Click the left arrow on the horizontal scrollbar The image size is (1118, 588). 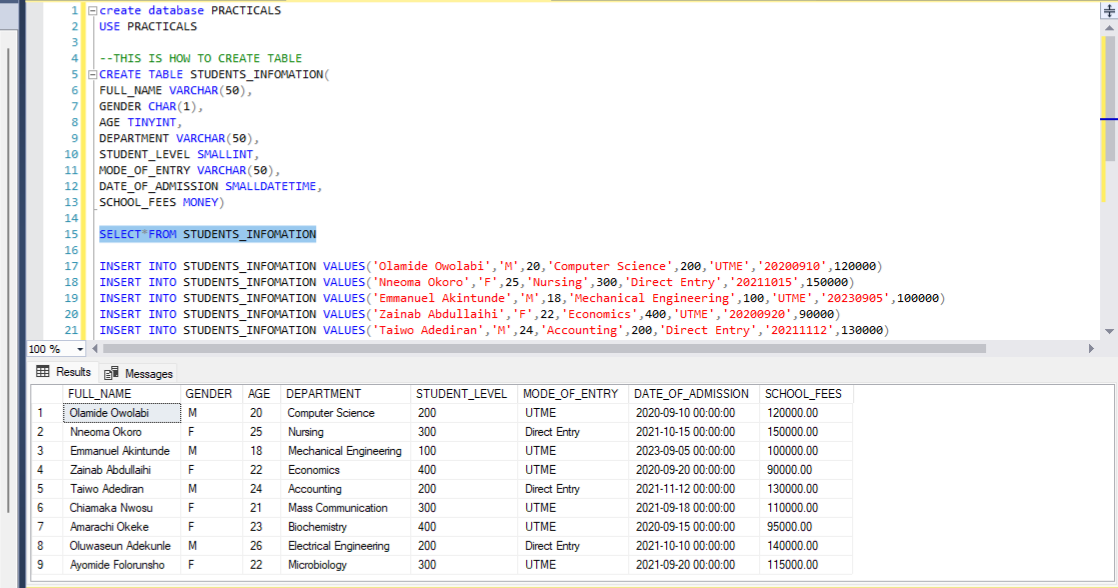point(93,350)
